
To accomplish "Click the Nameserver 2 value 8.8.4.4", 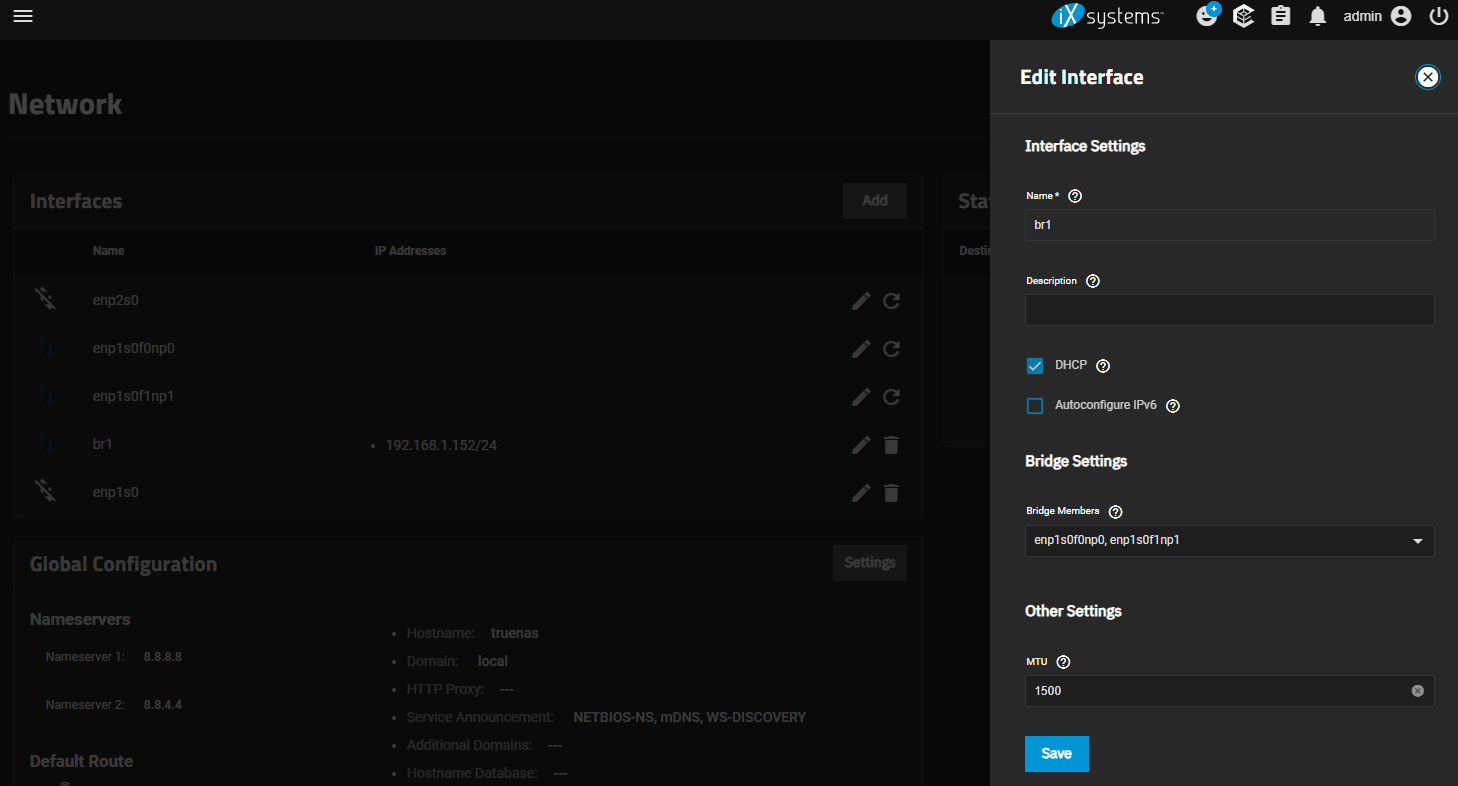I will click(163, 705).
